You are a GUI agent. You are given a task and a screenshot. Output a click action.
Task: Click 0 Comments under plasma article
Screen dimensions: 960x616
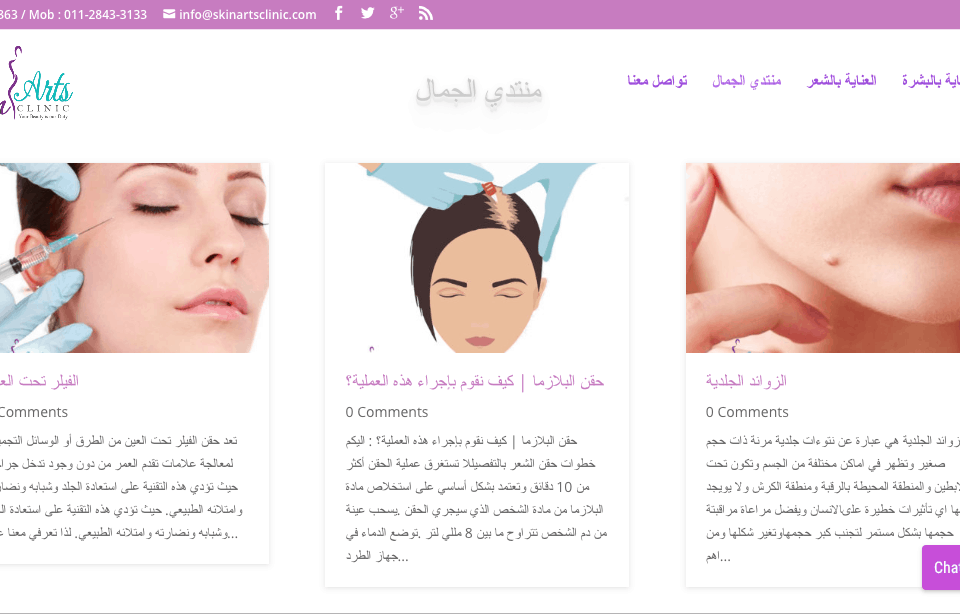tap(386, 412)
